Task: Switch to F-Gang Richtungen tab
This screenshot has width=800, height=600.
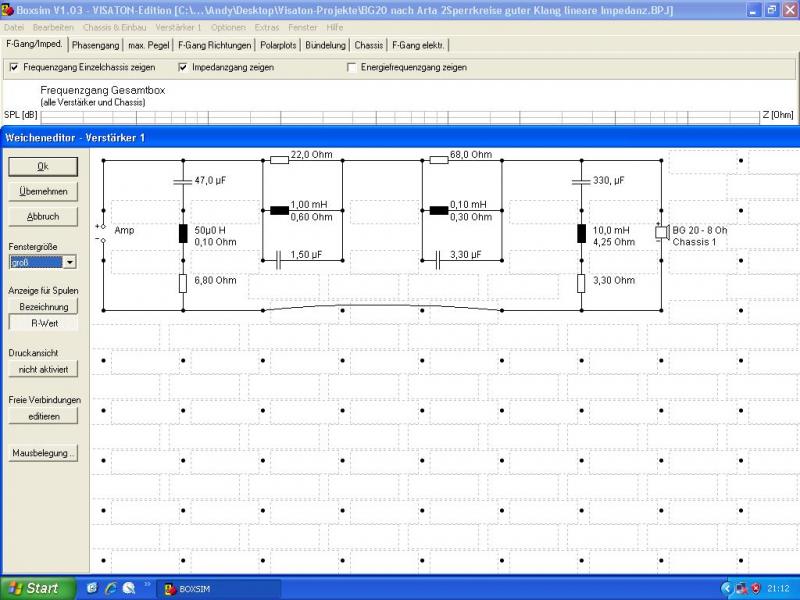Action: pos(214,45)
